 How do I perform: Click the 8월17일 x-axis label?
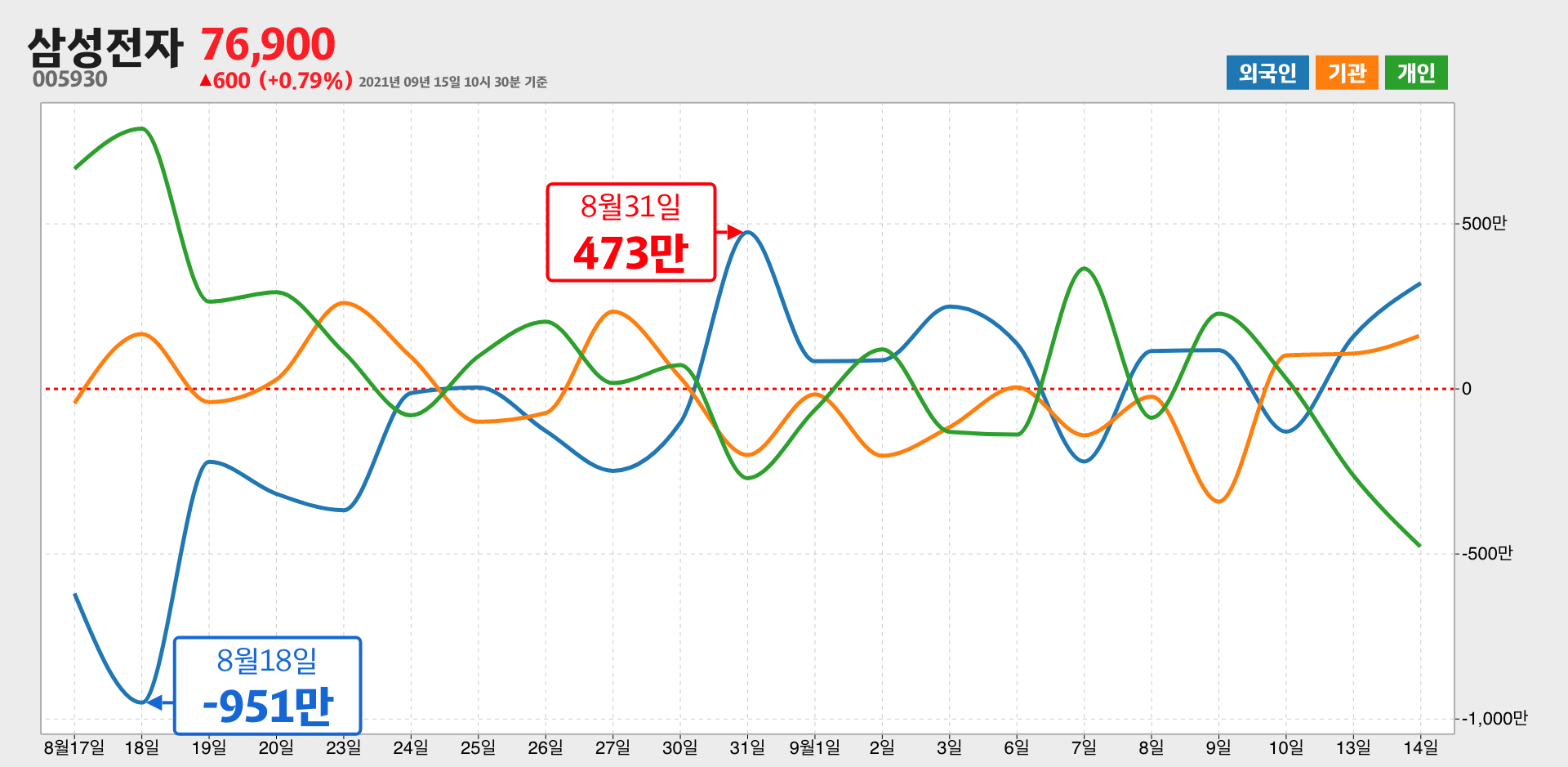pyautogui.click(x=74, y=747)
